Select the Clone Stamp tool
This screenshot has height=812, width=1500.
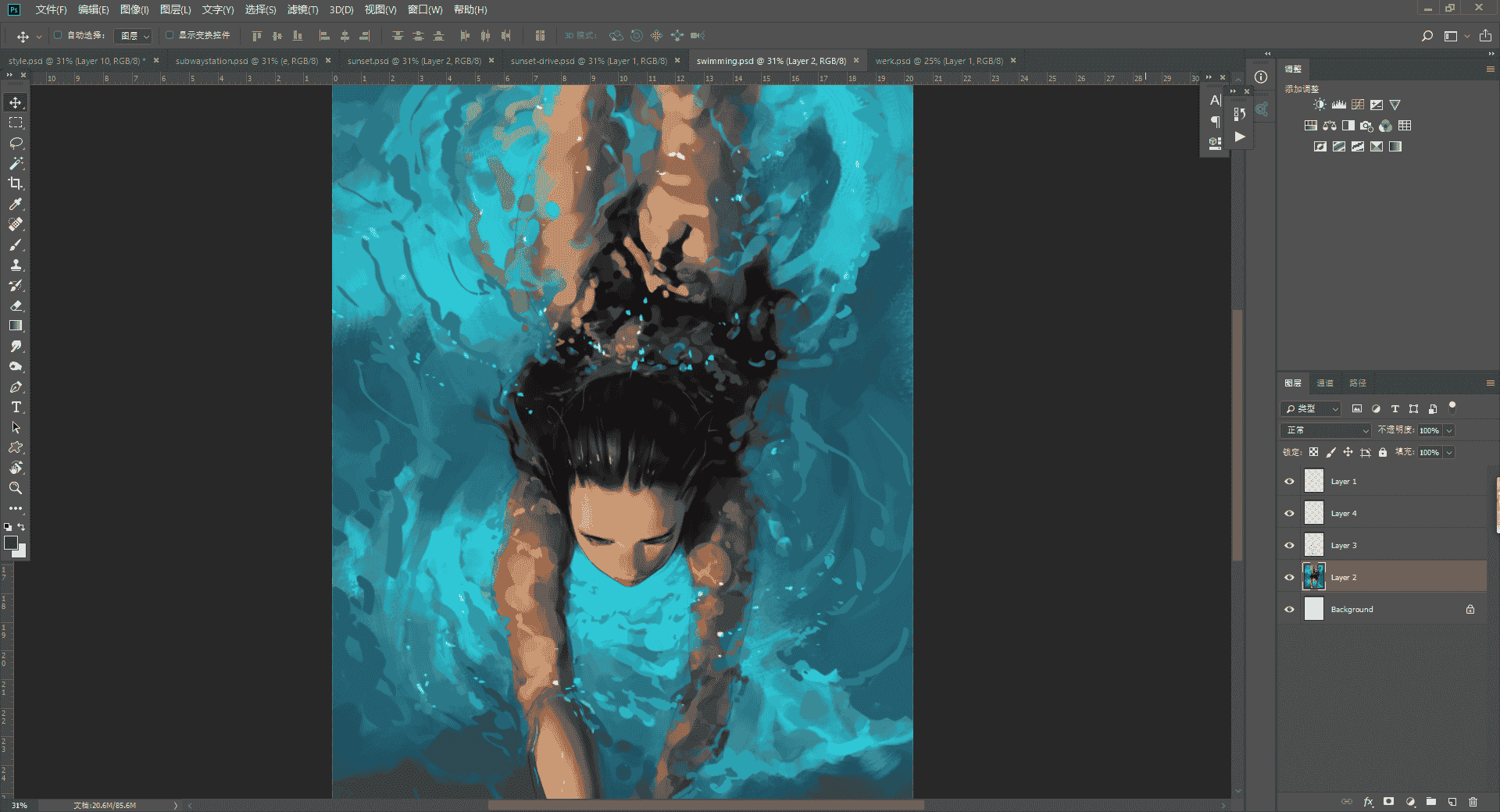click(16, 265)
